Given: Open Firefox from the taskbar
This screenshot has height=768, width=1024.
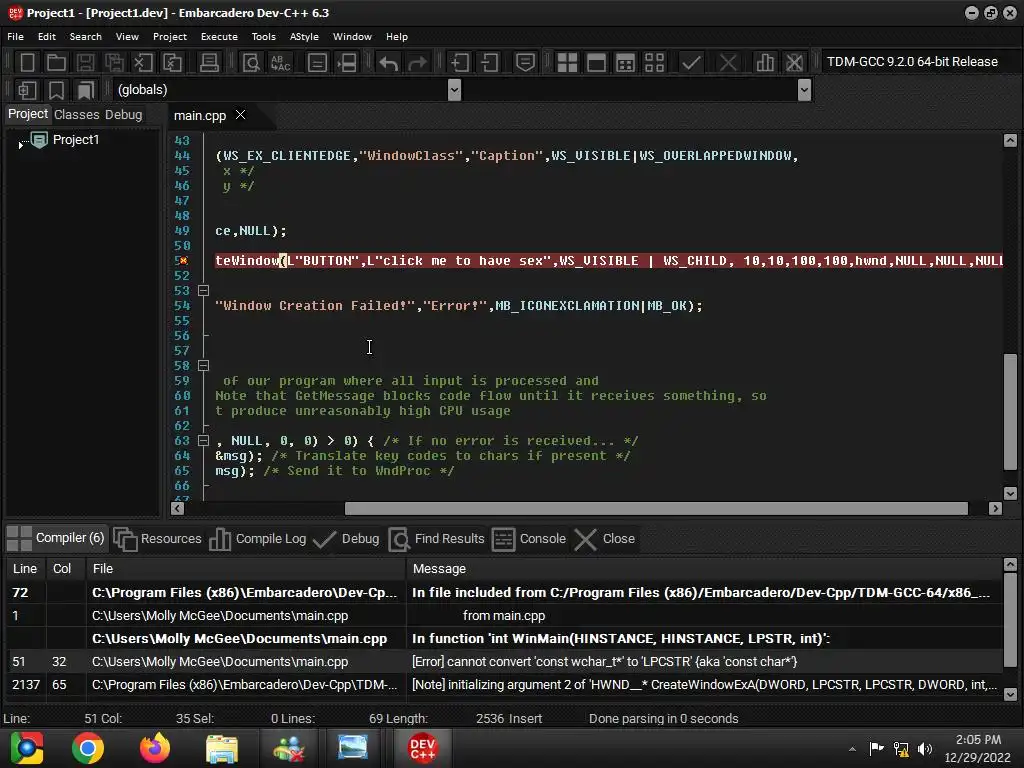Looking at the screenshot, I should 155,748.
